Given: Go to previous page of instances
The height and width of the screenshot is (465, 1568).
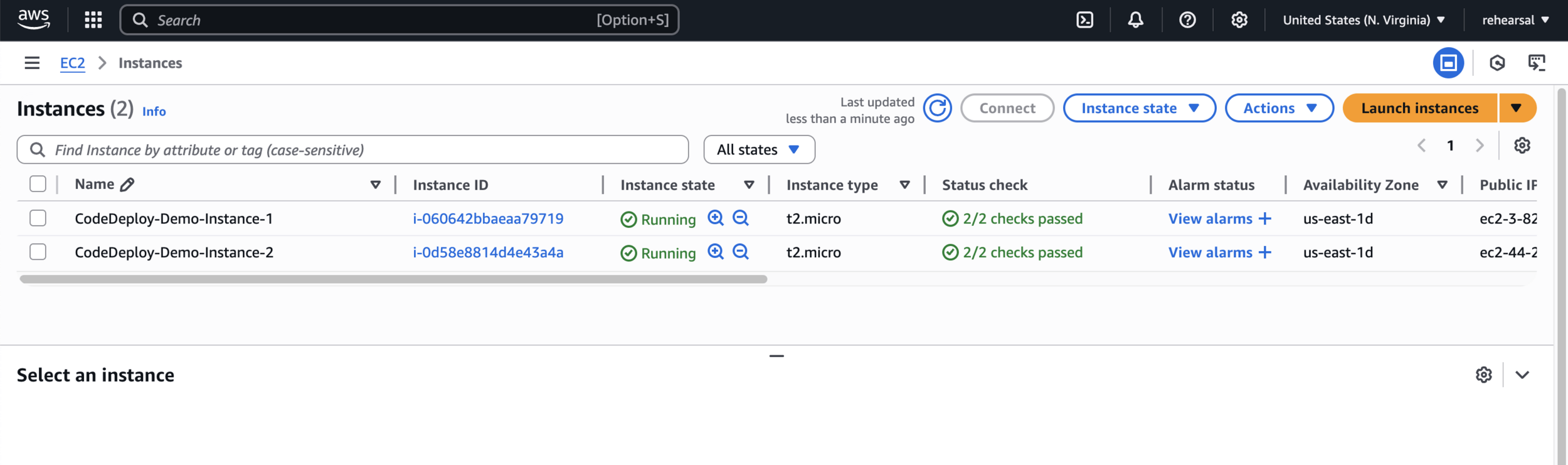Looking at the screenshot, I should (x=1421, y=146).
